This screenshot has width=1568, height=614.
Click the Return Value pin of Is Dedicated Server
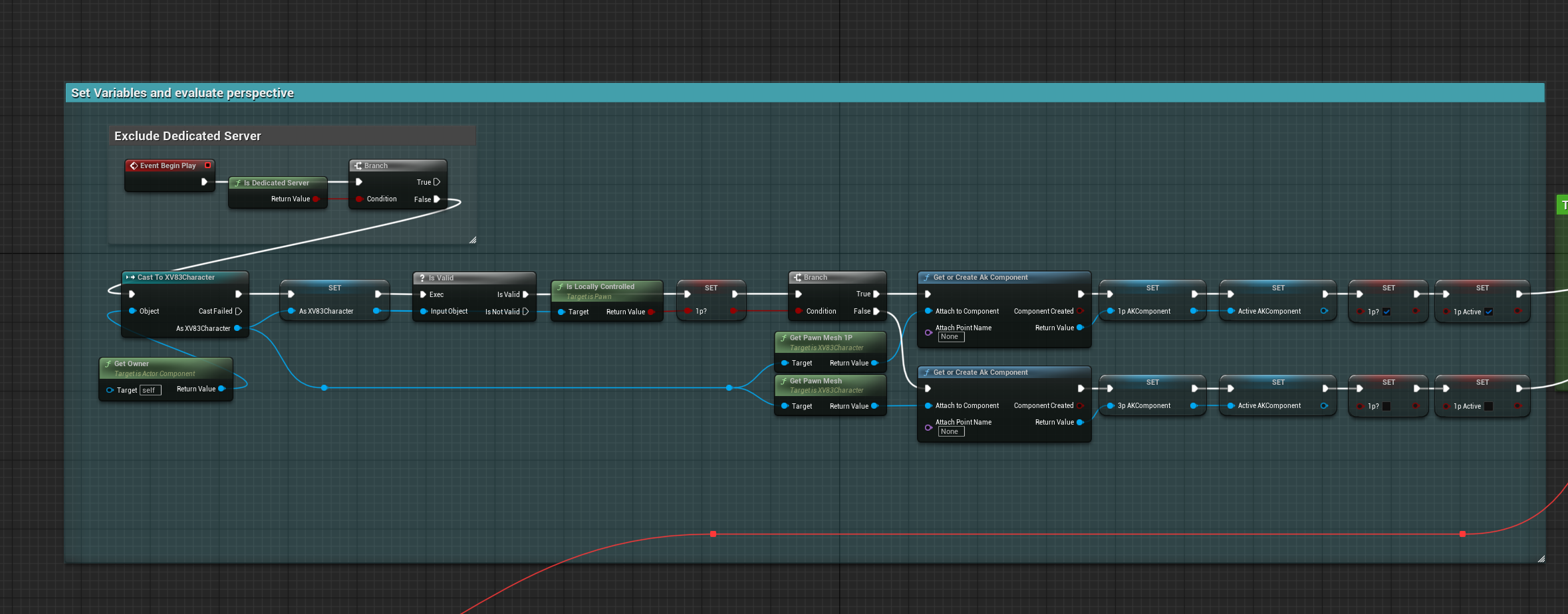pyautogui.click(x=316, y=199)
